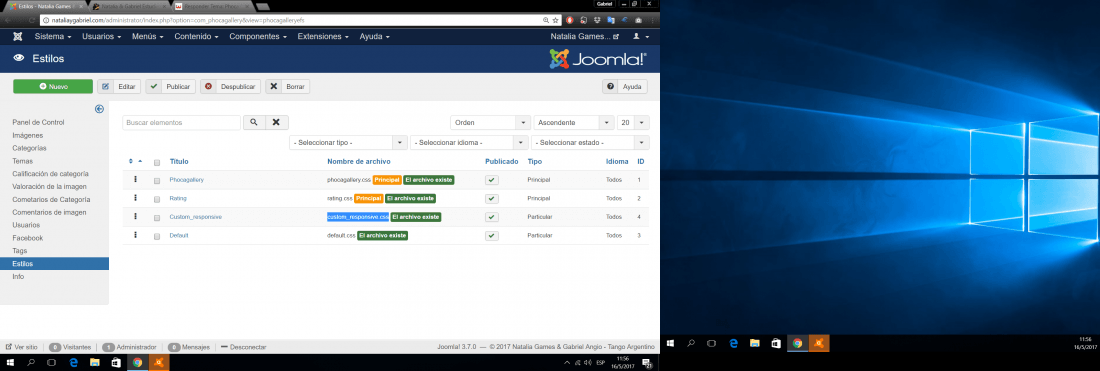Open the Seleccionar estado filter dropdown
The width and height of the screenshot is (1100, 371).
(x=590, y=142)
